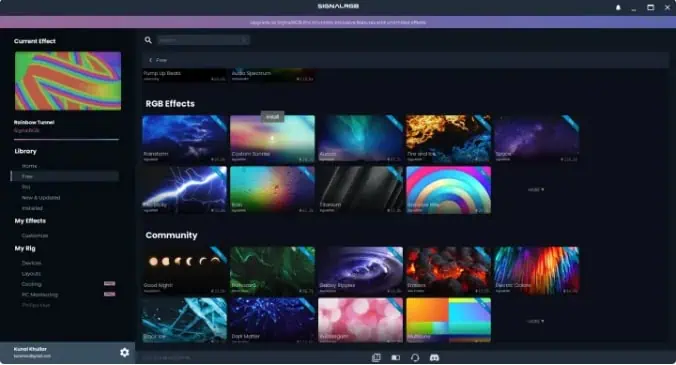Open Cooling under My Rig

[31, 284]
